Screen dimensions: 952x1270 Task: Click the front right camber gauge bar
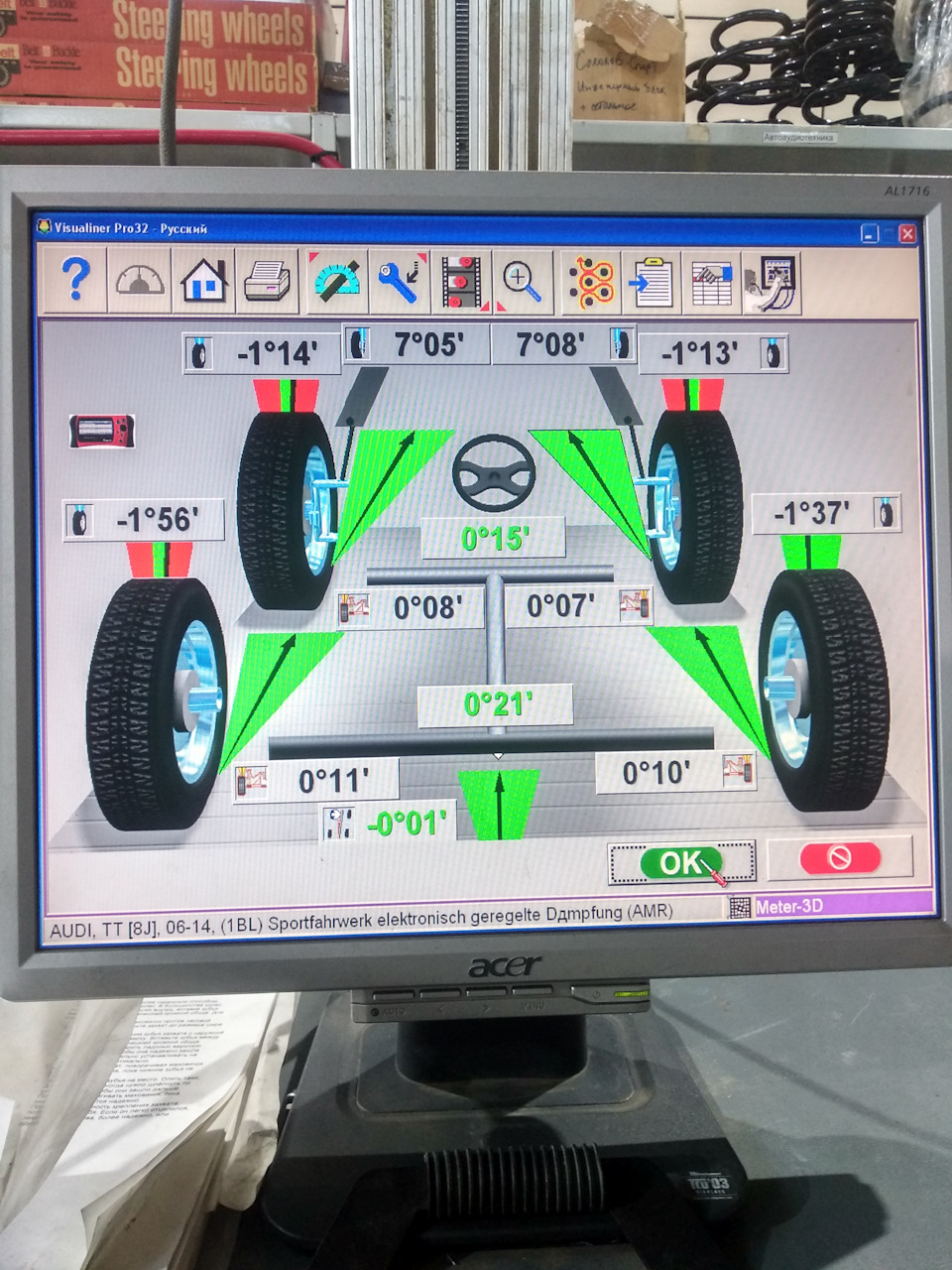(x=693, y=395)
